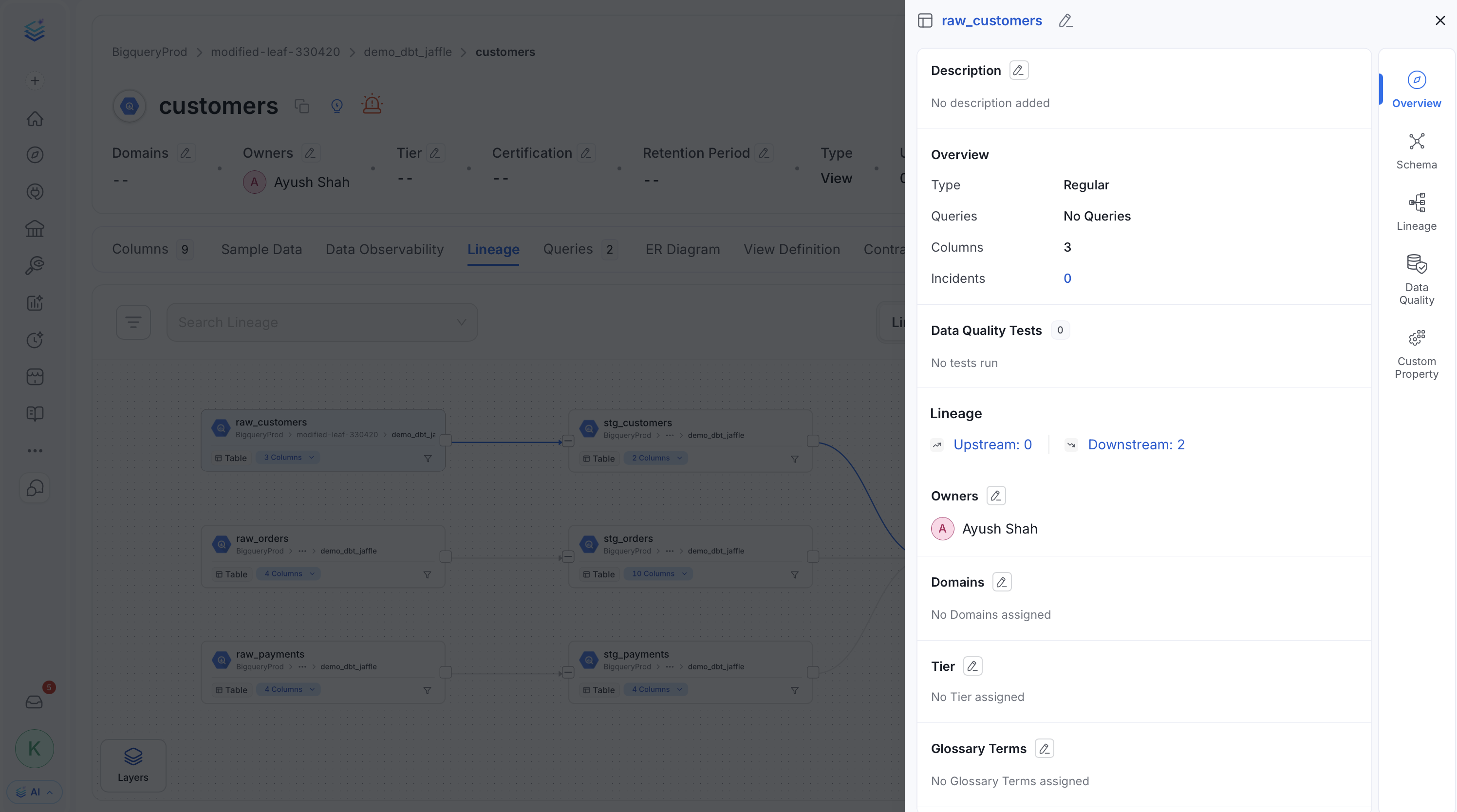Open the Govern bank icon in sidebar
The height and width of the screenshot is (812, 1457).
coord(35,228)
